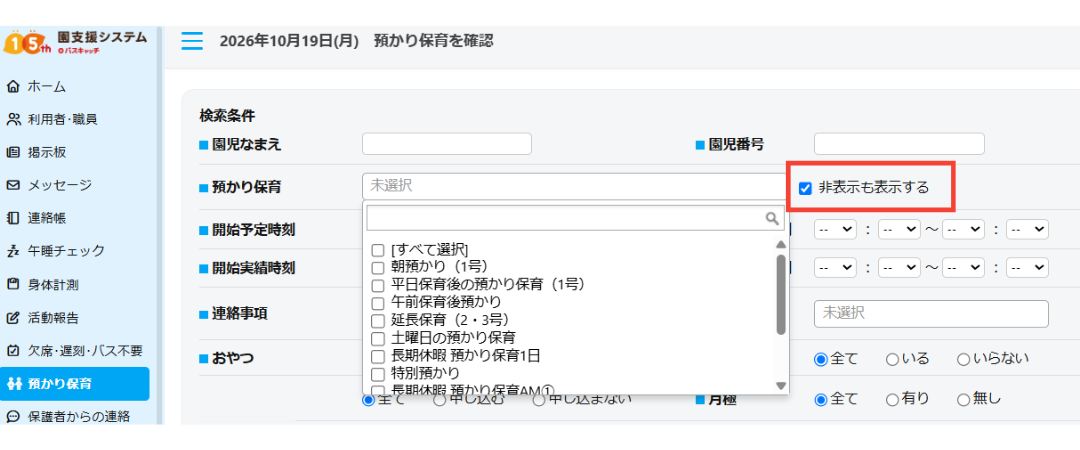Click the 15th anniversary logo

click(27, 43)
